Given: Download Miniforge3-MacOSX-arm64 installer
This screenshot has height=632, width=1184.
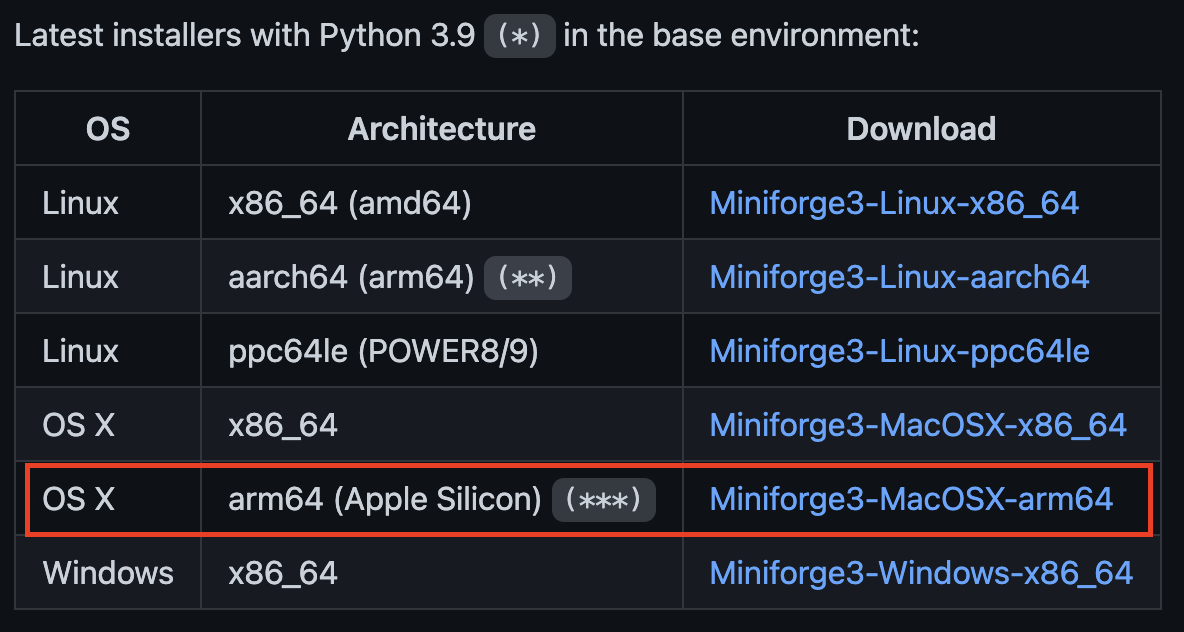Looking at the screenshot, I should (x=911, y=500).
